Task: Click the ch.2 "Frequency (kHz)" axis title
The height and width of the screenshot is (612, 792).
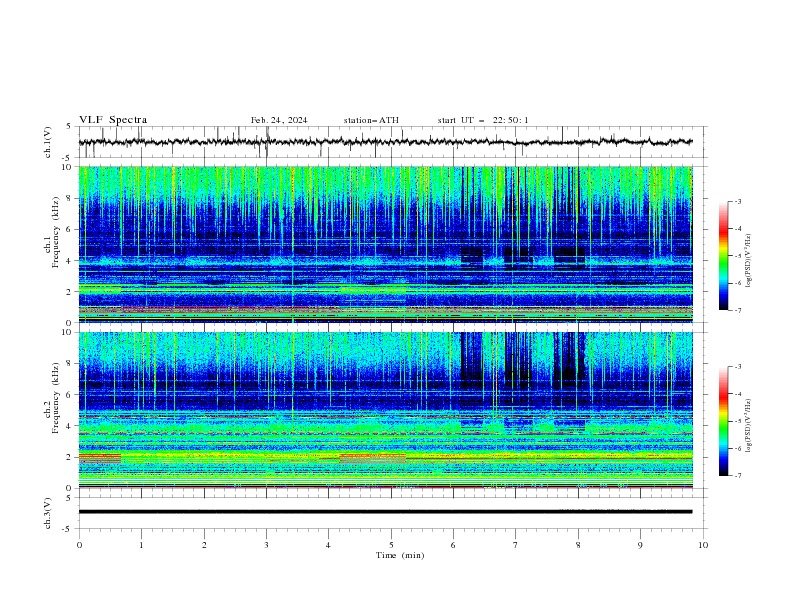Action: (x=56, y=397)
